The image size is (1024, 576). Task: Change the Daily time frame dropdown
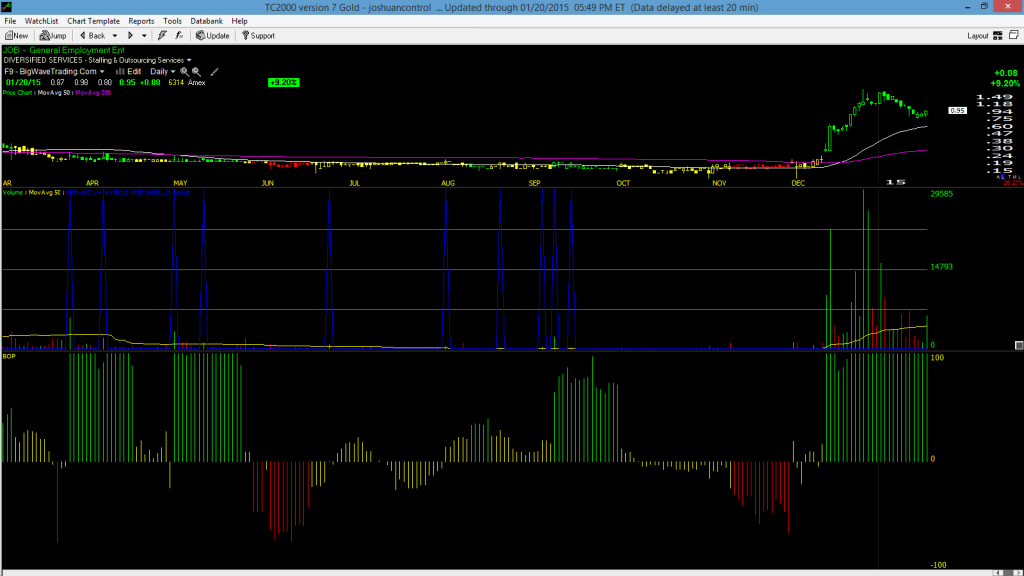click(x=163, y=72)
